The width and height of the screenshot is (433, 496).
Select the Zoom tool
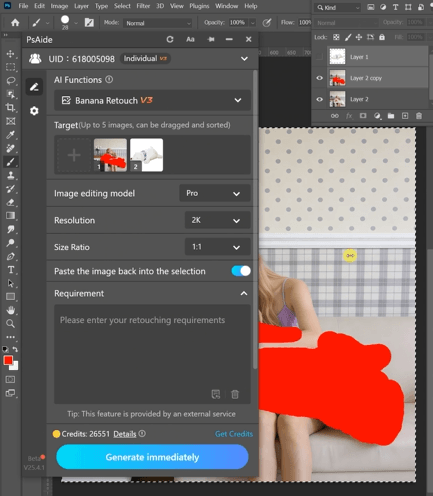[x=10, y=324]
